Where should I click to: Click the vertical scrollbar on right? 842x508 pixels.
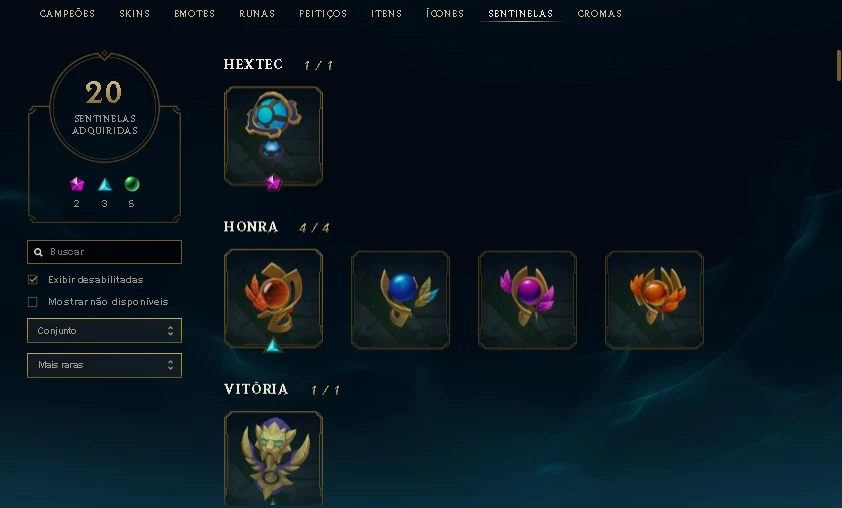coord(839,66)
